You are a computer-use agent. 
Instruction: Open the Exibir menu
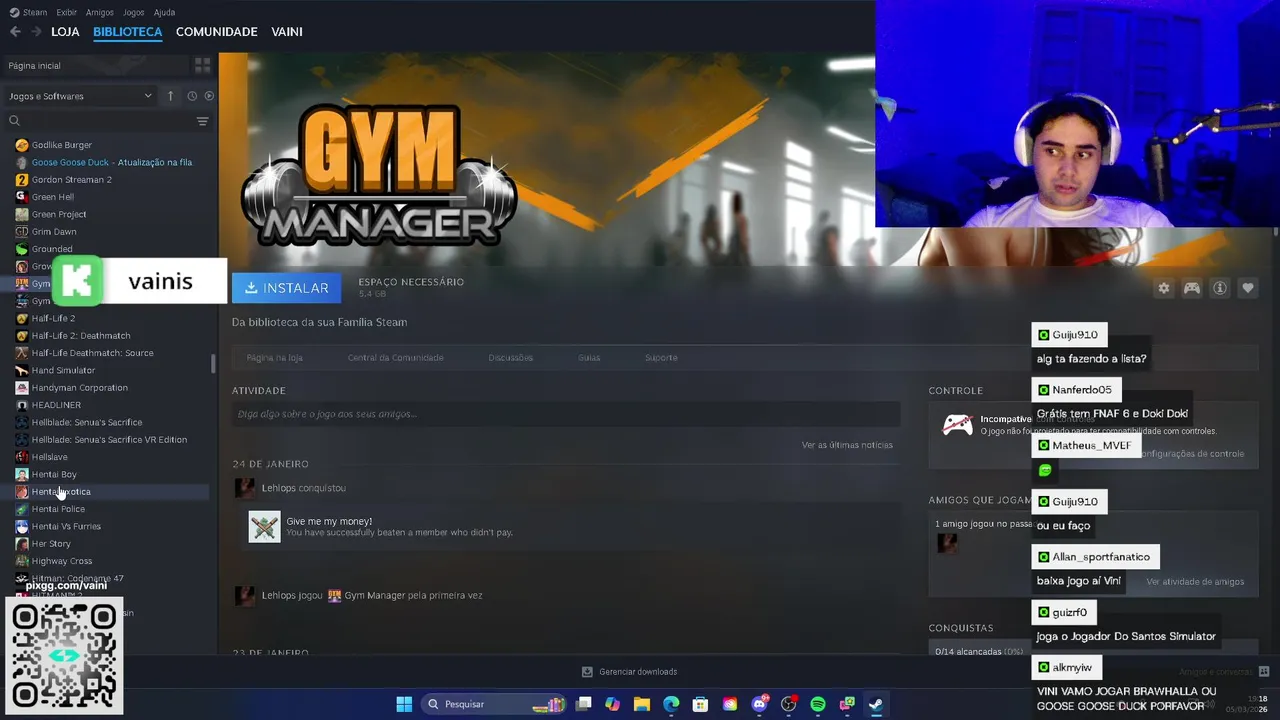pos(67,12)
